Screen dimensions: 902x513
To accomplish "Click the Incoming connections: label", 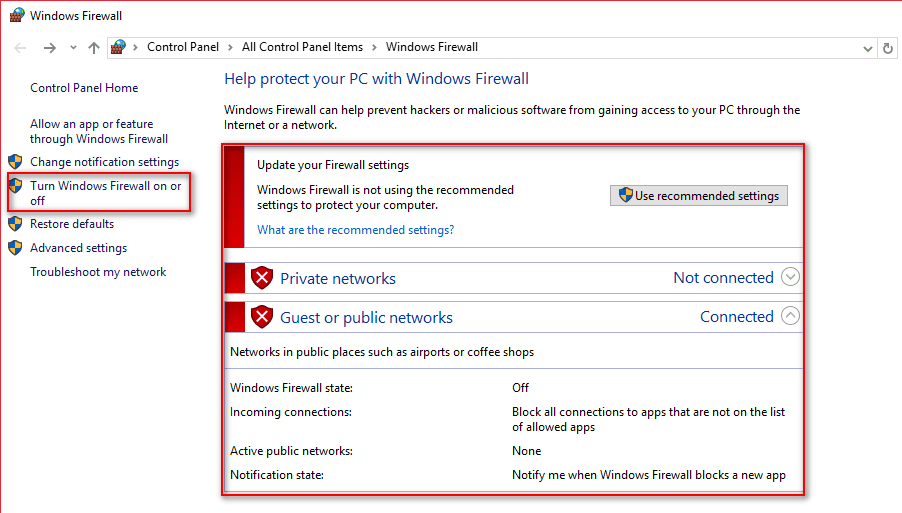I will point(291,412).
